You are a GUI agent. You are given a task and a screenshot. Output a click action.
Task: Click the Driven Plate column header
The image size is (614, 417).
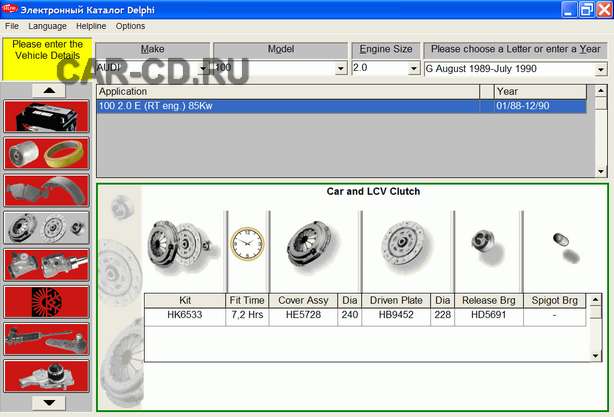pyautogui.click(x=396, y=300)
